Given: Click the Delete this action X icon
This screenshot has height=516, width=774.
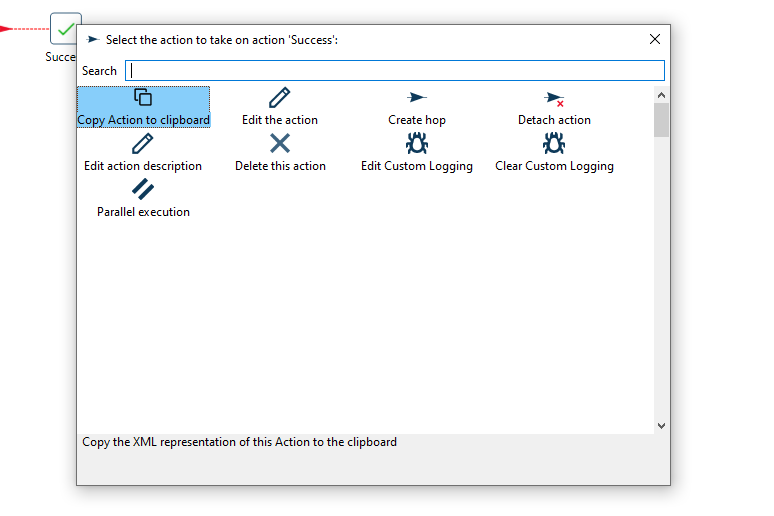Looking at the screenshot, I should pyautogui.click(x=280, y=144).
